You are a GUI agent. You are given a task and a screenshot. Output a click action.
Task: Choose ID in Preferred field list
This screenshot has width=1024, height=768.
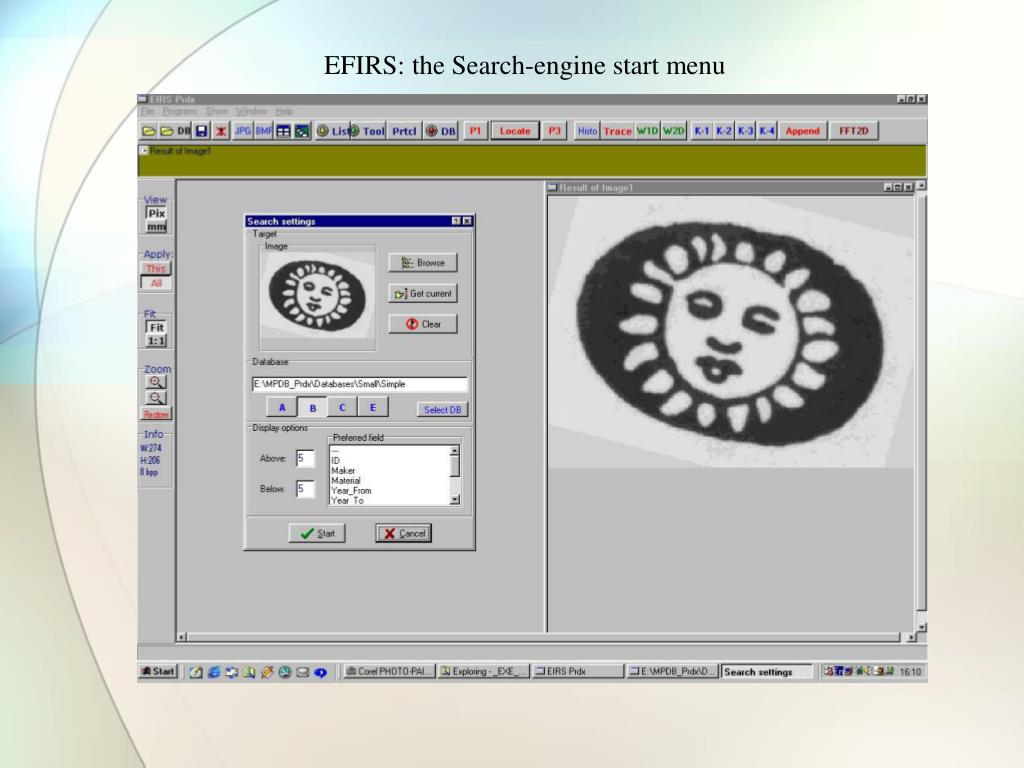pyautogui.click(x=335, y=460)
